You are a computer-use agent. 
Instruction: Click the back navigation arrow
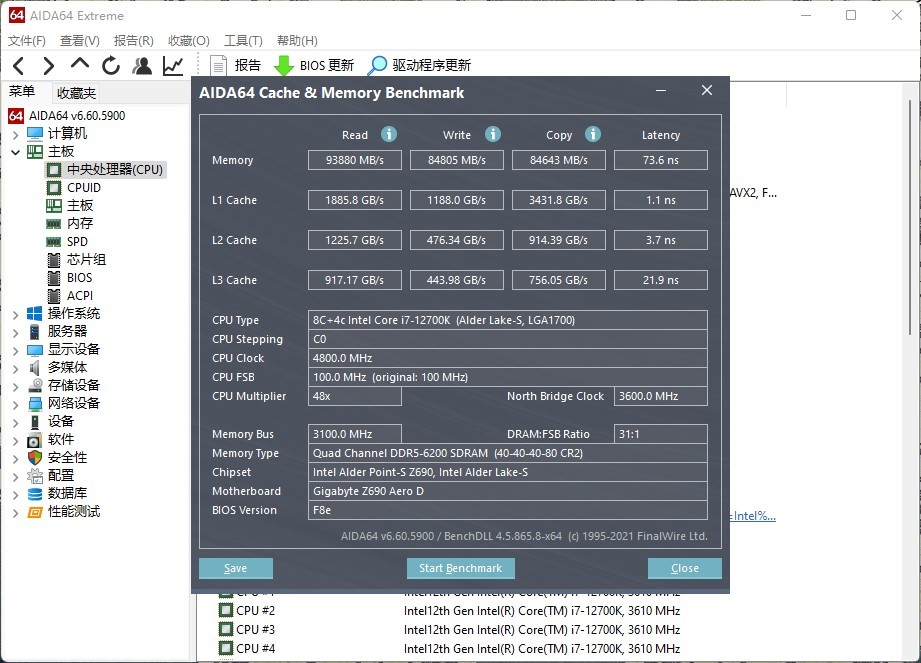[x=20, y=65]
